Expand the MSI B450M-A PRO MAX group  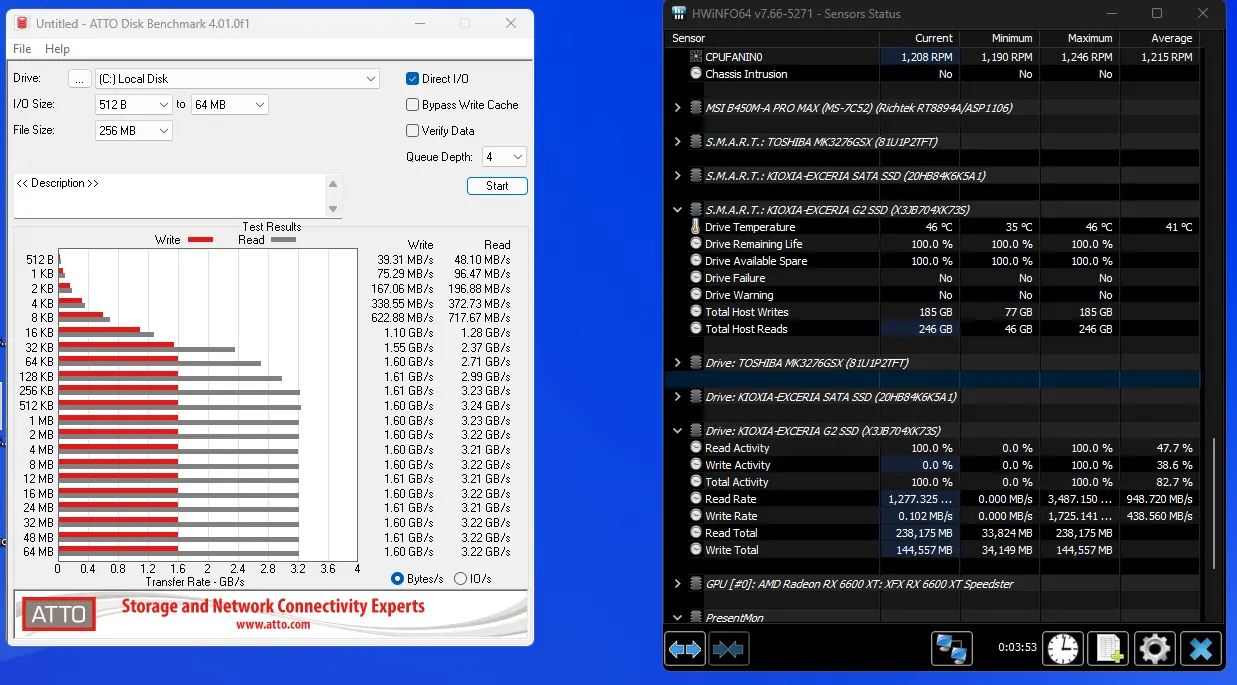pos(678,108)
